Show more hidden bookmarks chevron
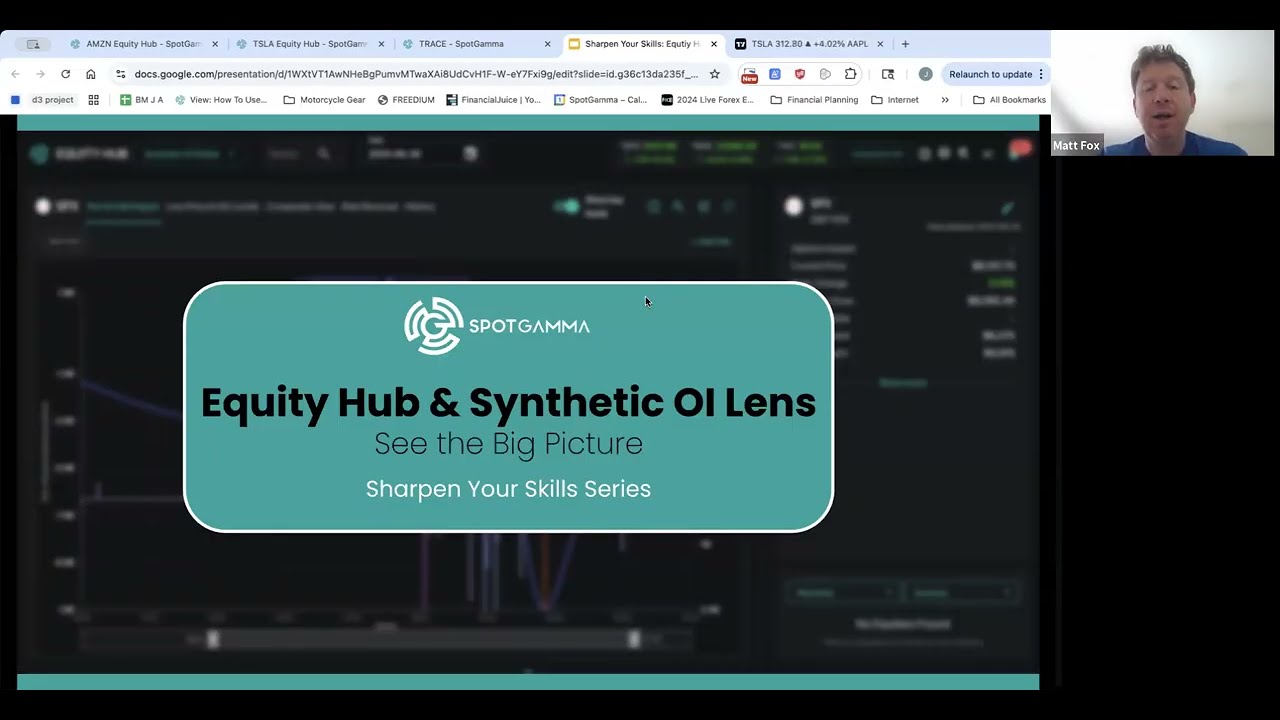 coord(945,100)
